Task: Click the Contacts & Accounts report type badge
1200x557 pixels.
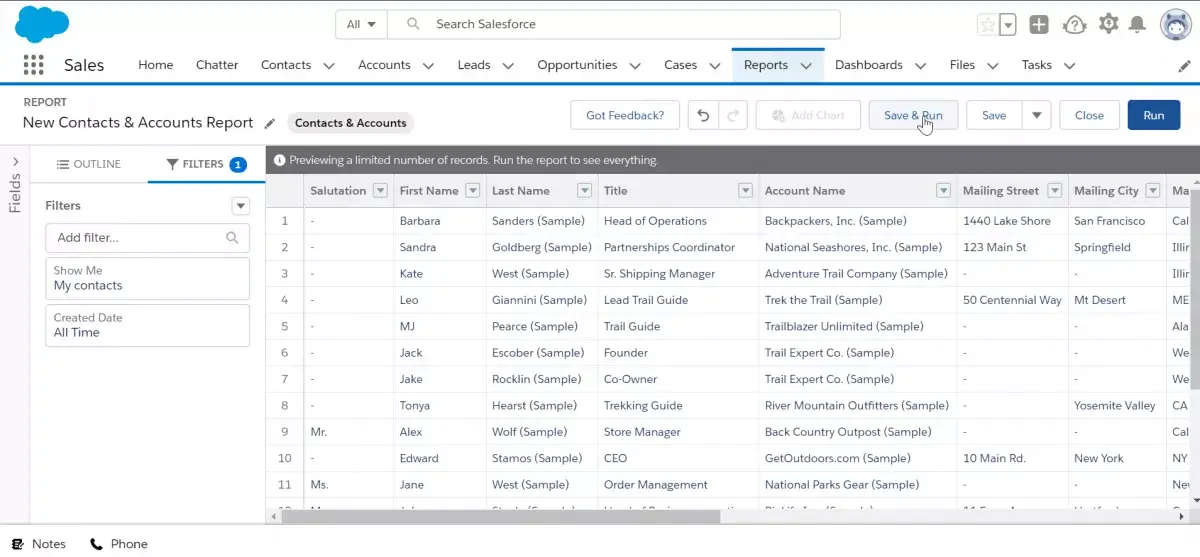Action: [350, 123]
